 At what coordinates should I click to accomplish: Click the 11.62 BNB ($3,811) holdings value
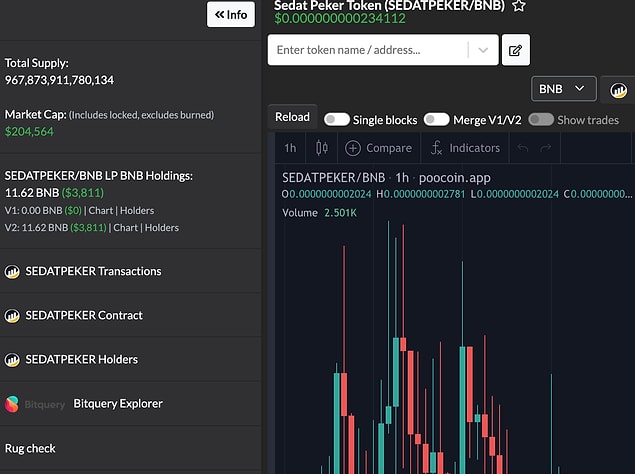(54, 192)
